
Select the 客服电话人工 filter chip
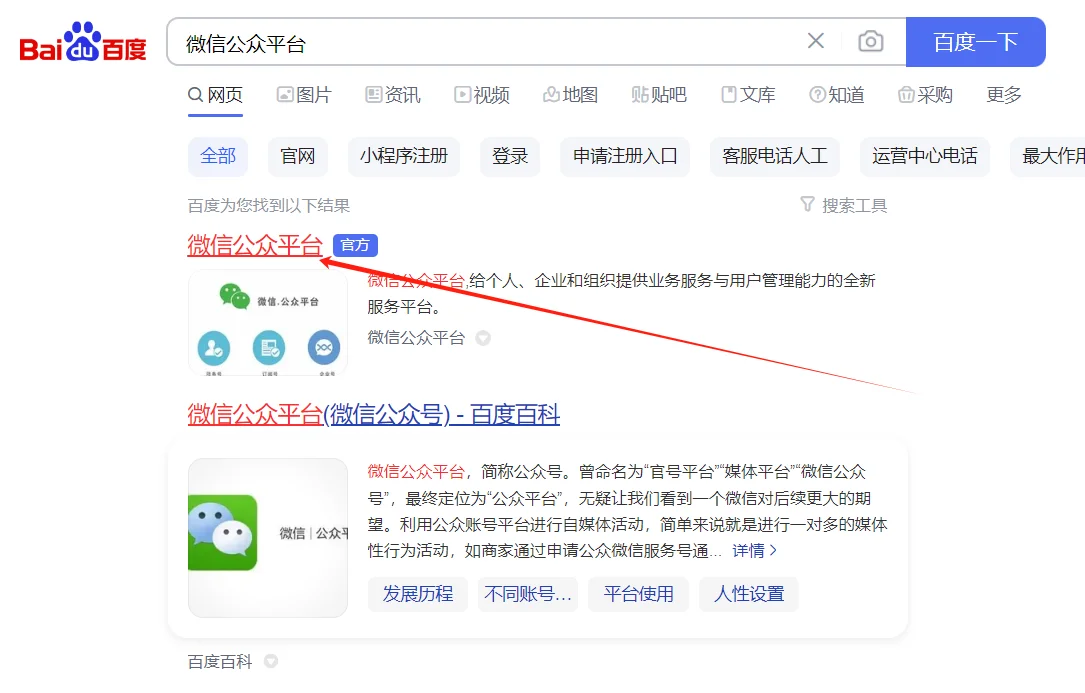click(775, 156)
